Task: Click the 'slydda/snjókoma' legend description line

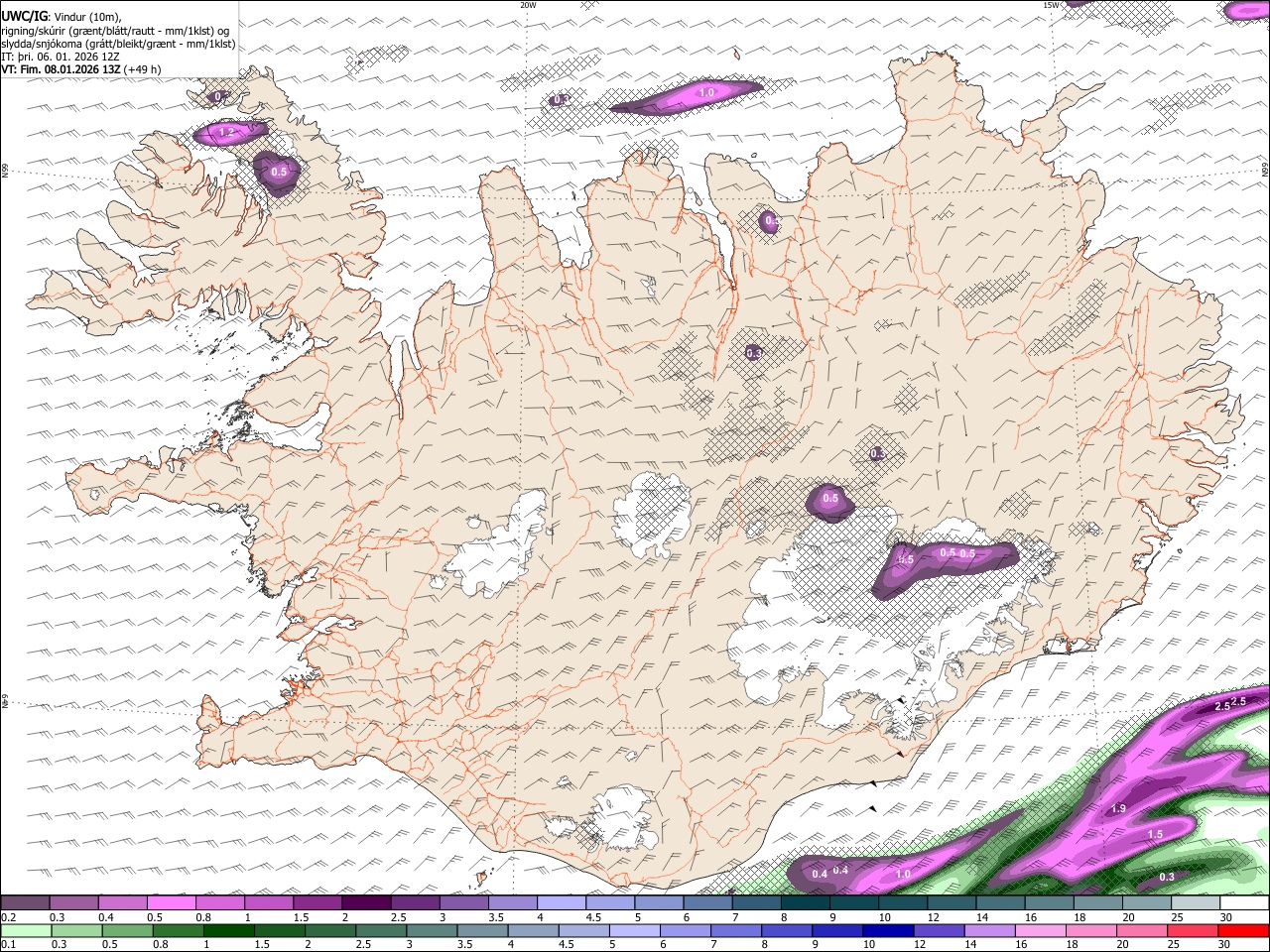Action: 119,44
